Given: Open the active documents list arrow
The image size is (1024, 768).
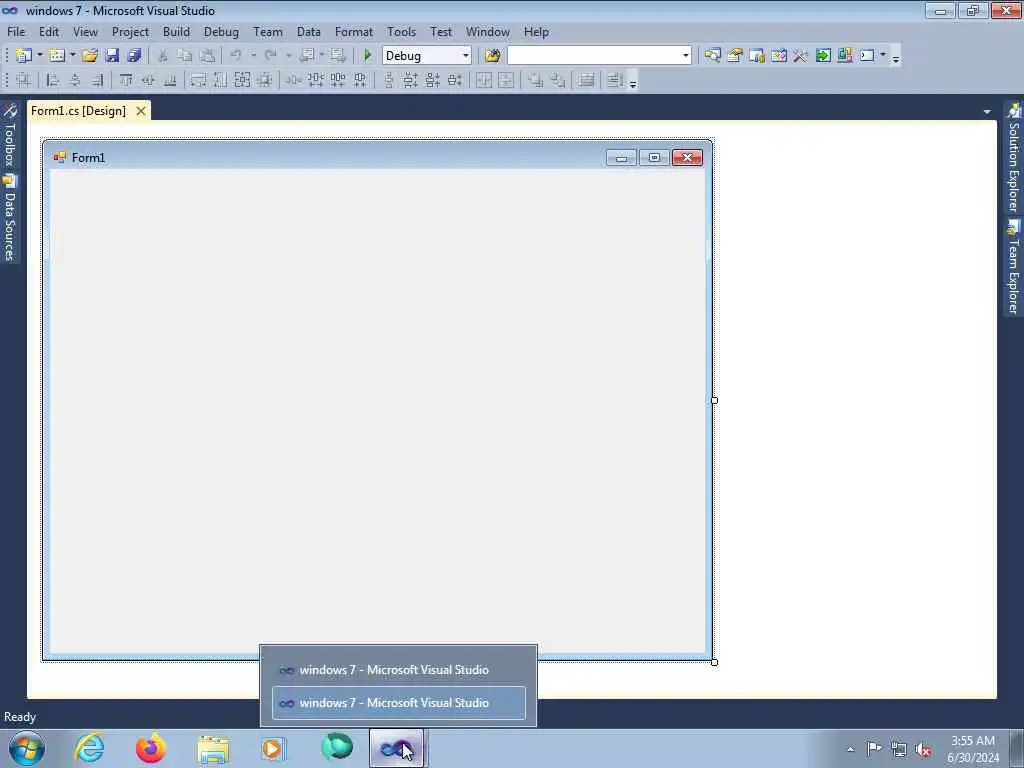Looking at the screenshot, I should tap(987, 112).
